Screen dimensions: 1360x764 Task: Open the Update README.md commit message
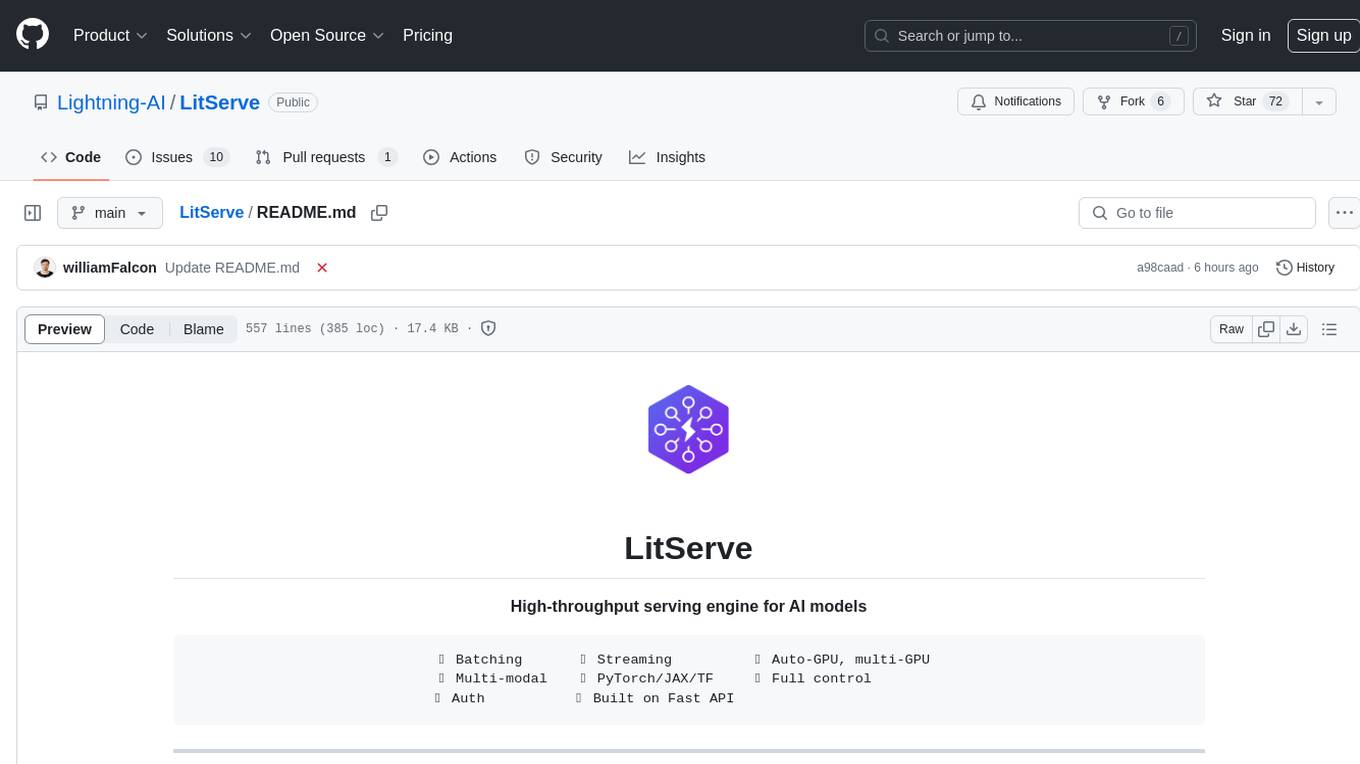tap(232, 267)
